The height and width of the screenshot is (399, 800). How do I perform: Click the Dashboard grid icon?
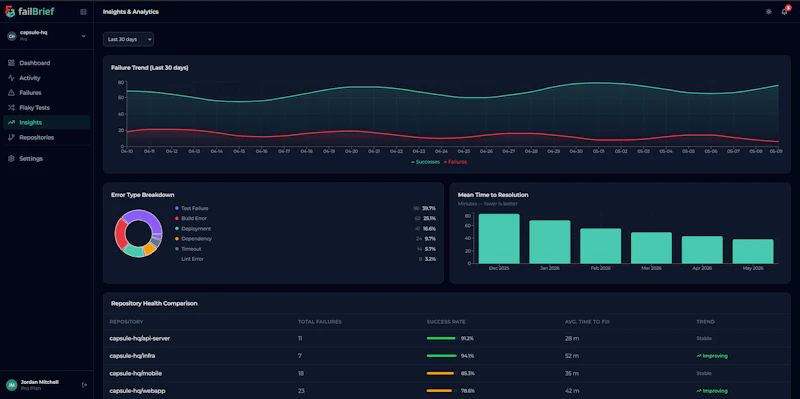pos(11,63)
